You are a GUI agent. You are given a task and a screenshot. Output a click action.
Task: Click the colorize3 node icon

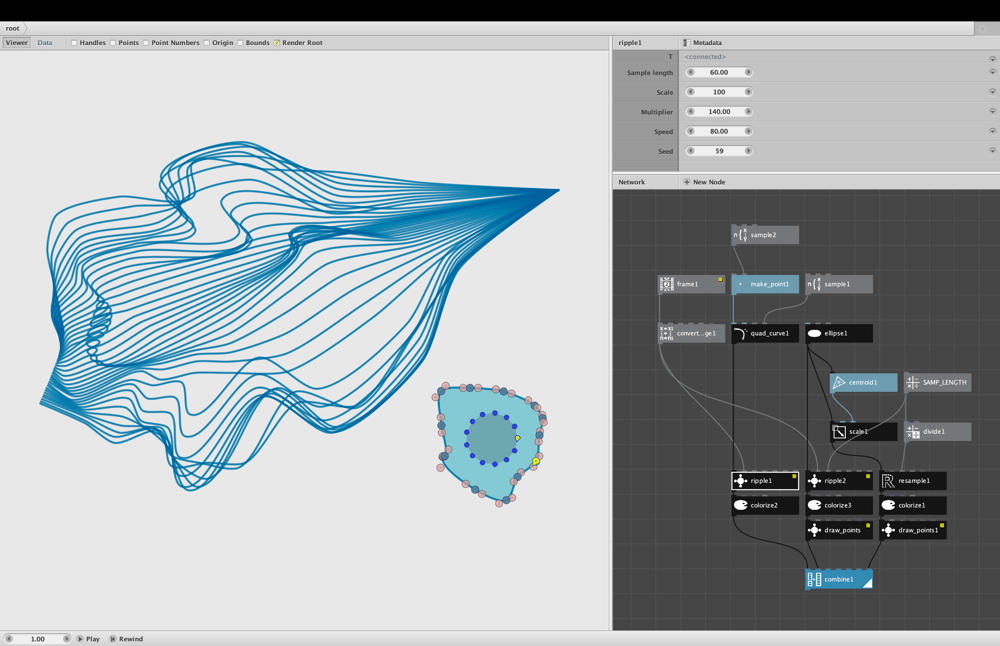[814, 505]
